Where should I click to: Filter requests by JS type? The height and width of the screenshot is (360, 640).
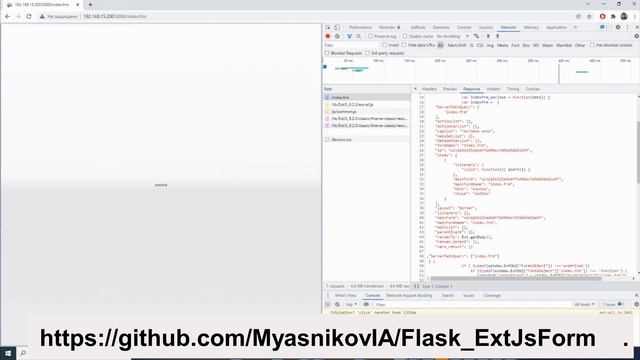click(x=471, y=45)
